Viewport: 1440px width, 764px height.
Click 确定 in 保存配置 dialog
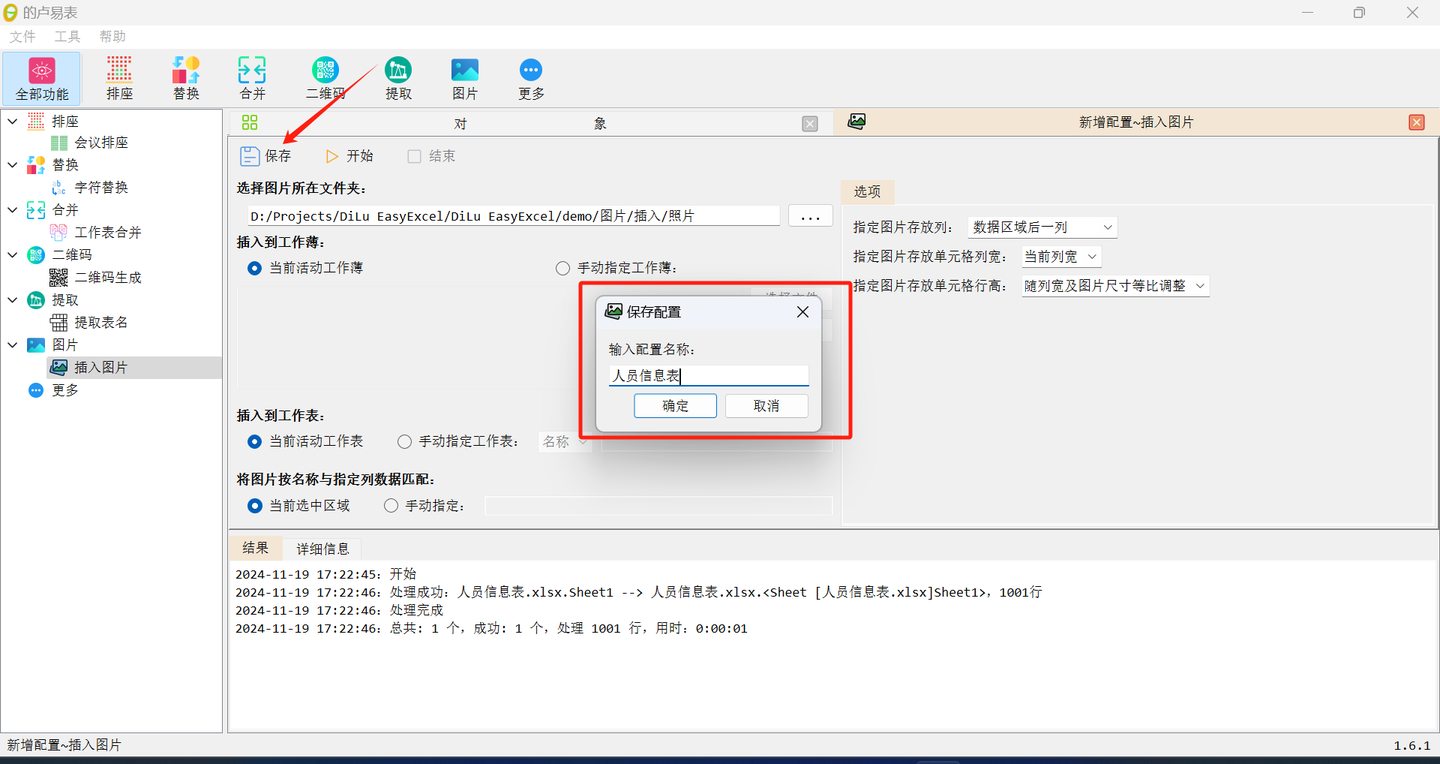coord(675,406)
